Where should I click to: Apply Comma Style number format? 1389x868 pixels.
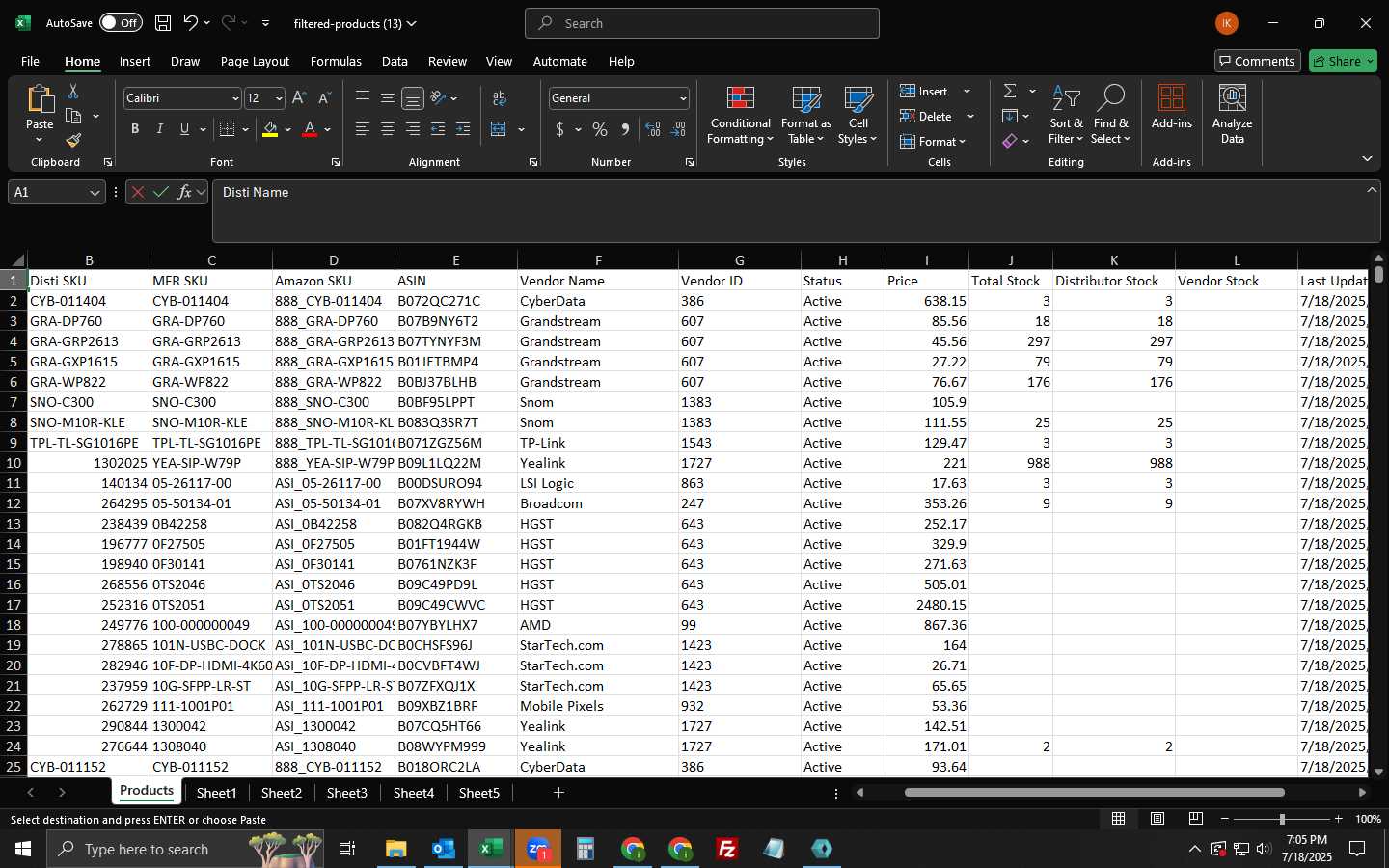625,129
